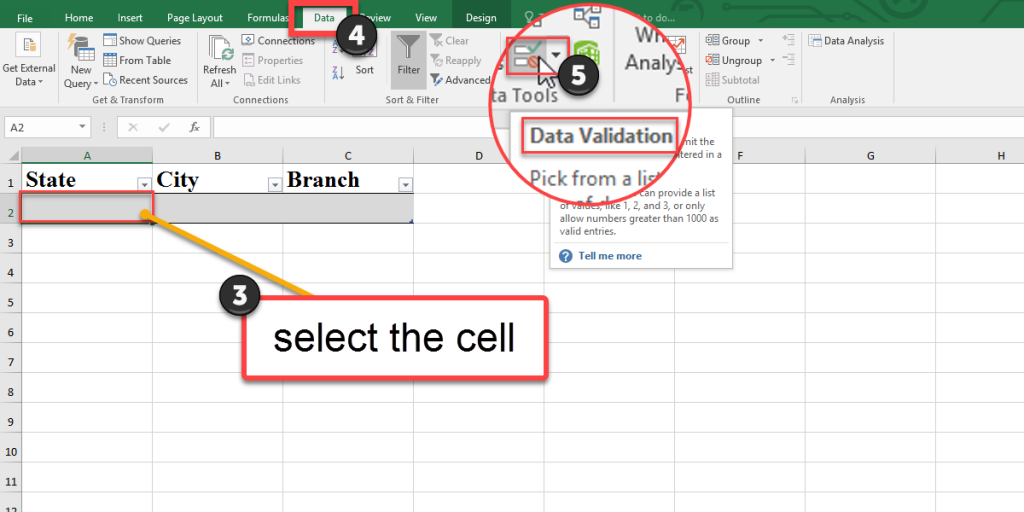Click the Tell me lightbulb icon
Viewport: 1024px width, 512px height.
coord(531,18)
